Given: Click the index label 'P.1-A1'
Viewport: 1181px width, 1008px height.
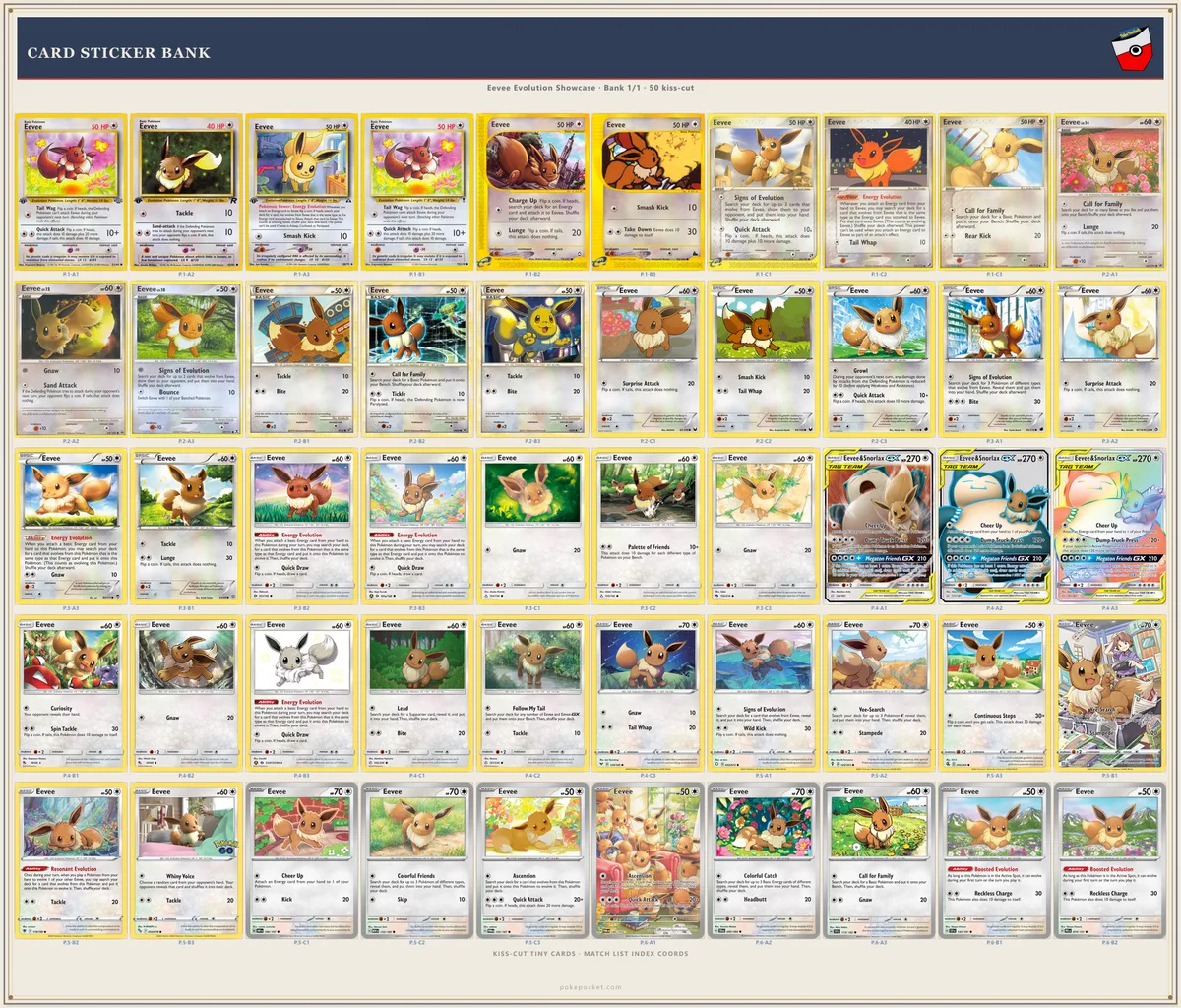Looking at the screenshot, I should [x=71, y=275].
